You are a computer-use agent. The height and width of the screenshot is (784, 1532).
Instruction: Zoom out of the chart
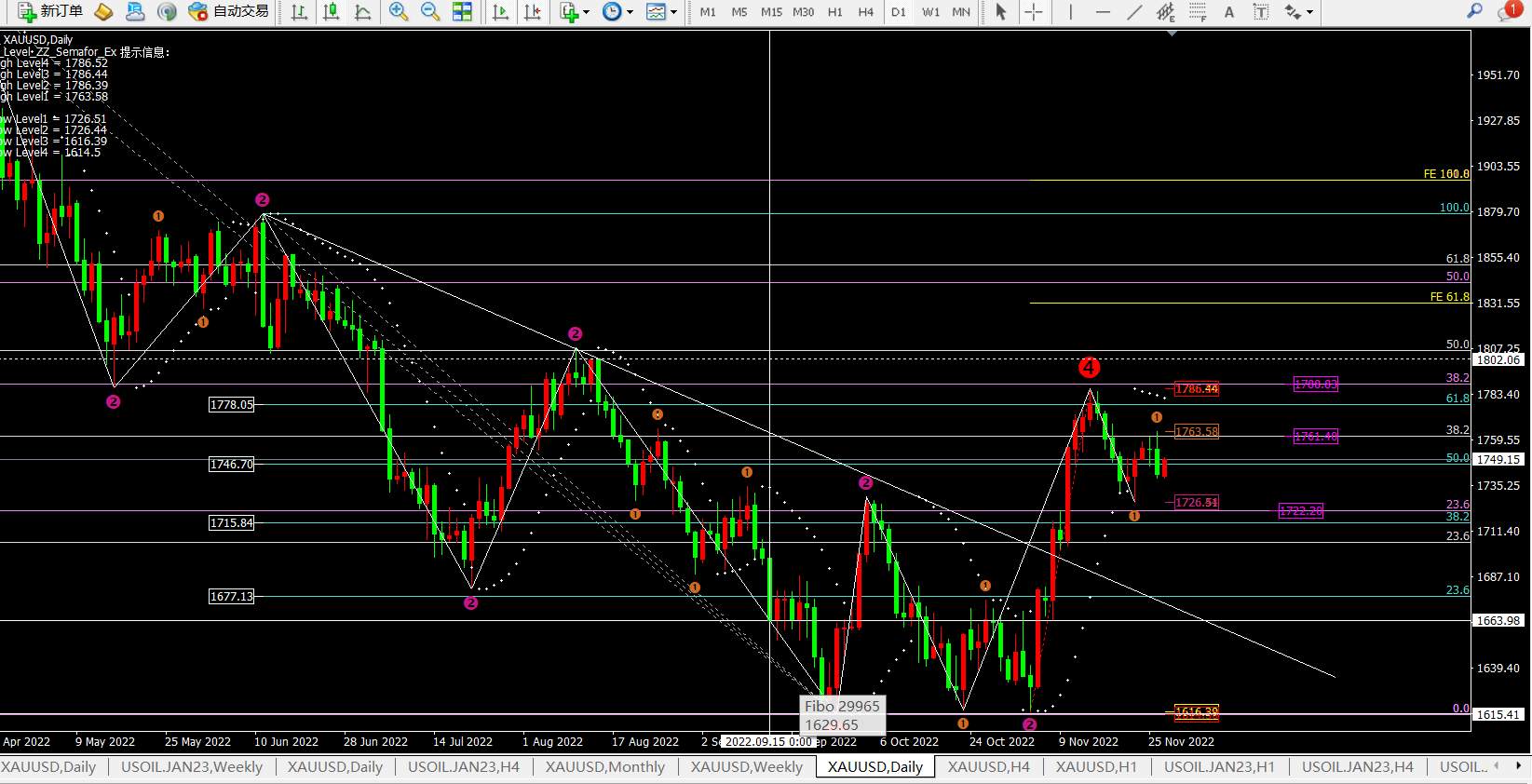(430, 12)
